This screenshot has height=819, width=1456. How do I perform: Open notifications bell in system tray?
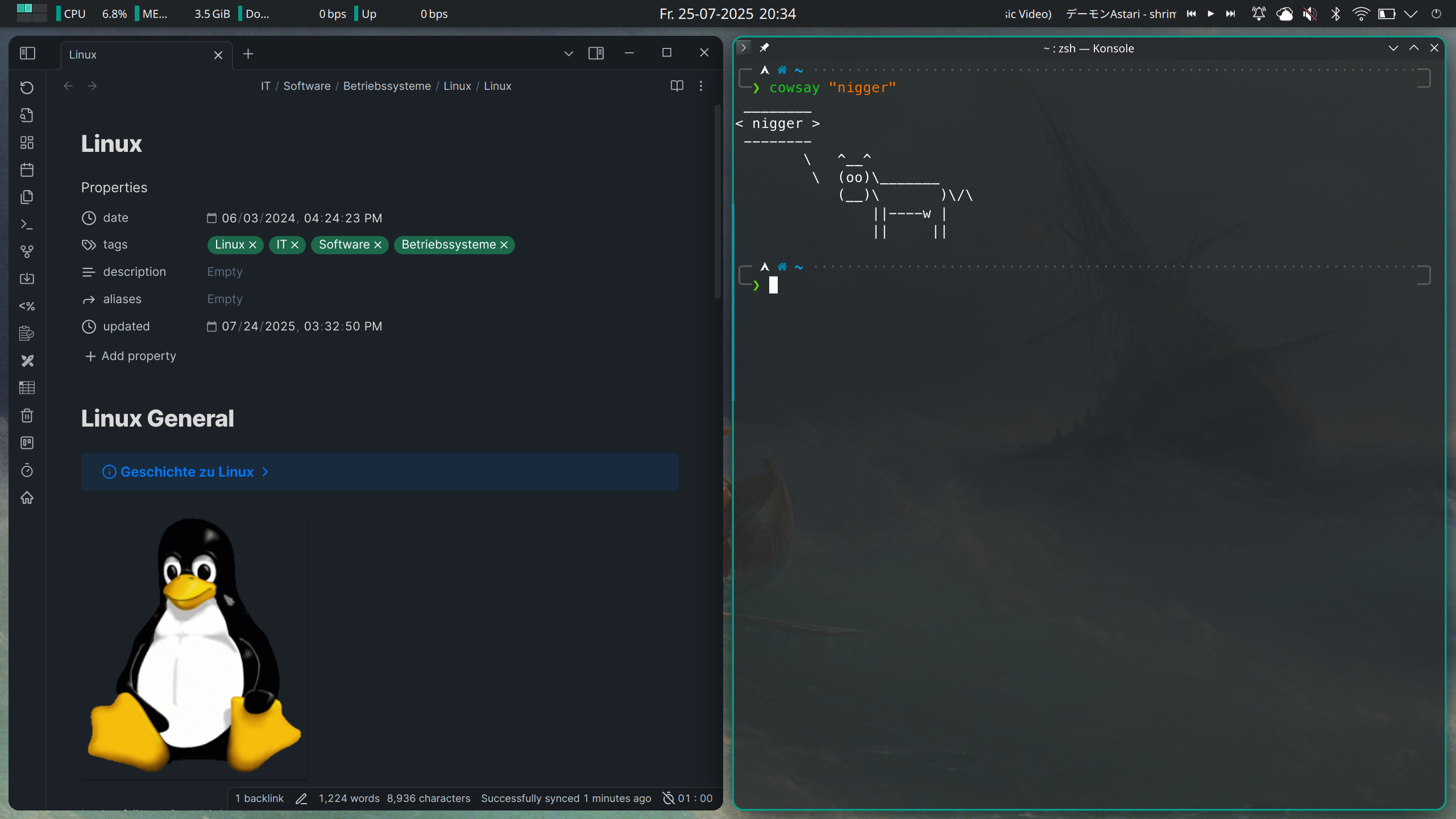[1259, 14]
